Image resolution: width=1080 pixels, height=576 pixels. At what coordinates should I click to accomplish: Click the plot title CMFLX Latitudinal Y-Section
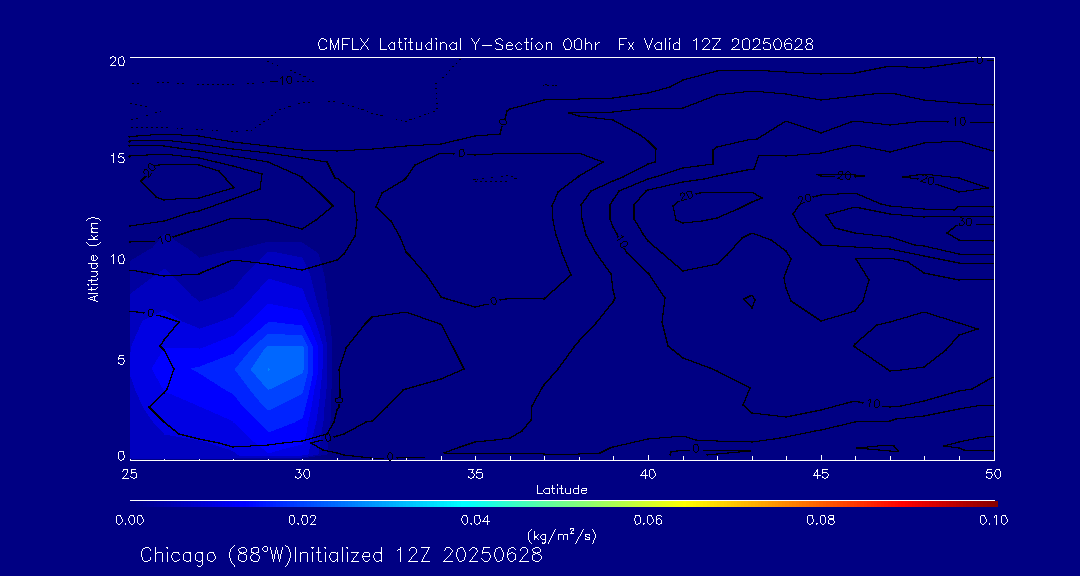(x=565, y=45)
